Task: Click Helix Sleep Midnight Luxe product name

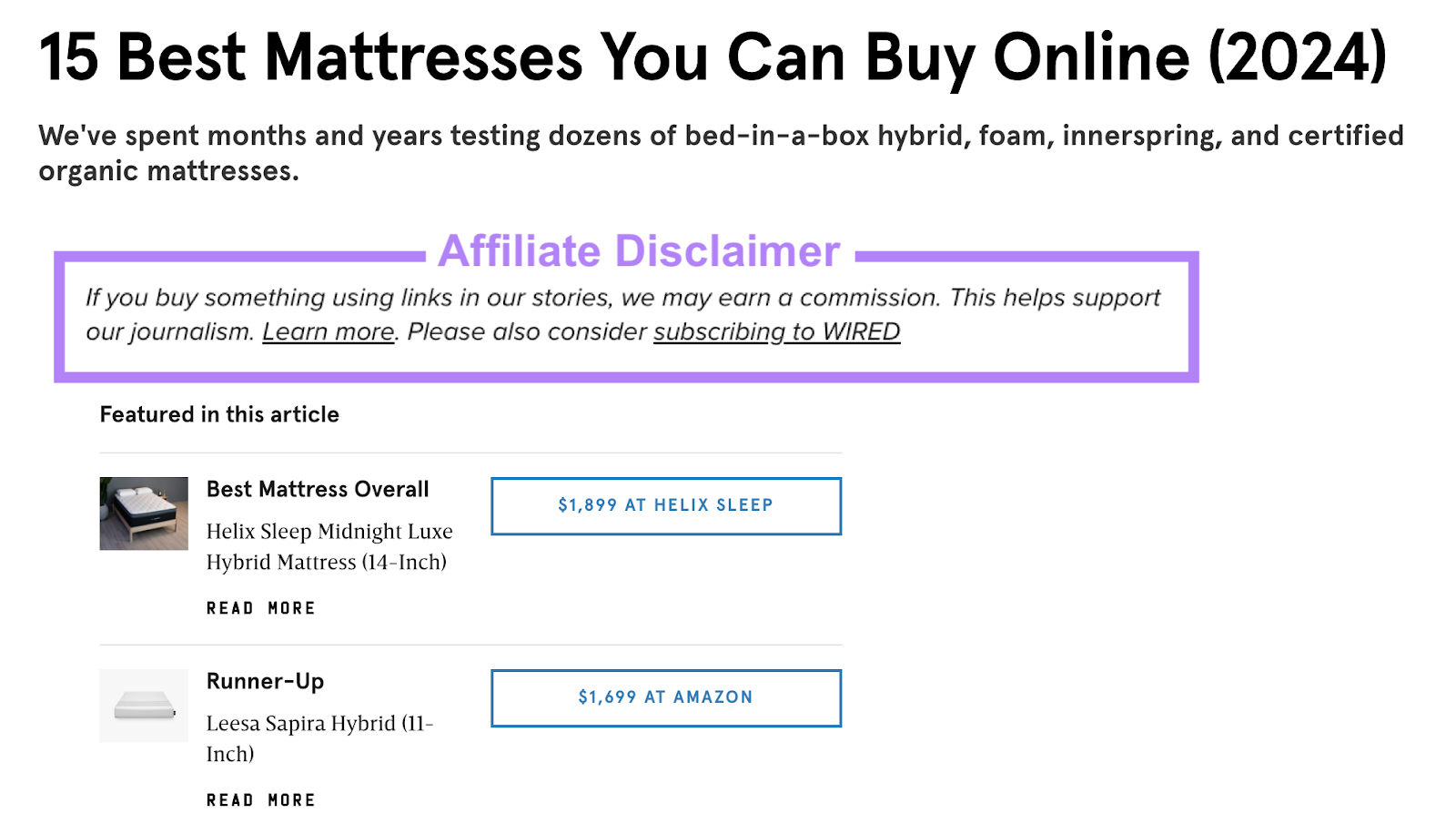Action: click(329, 546)
